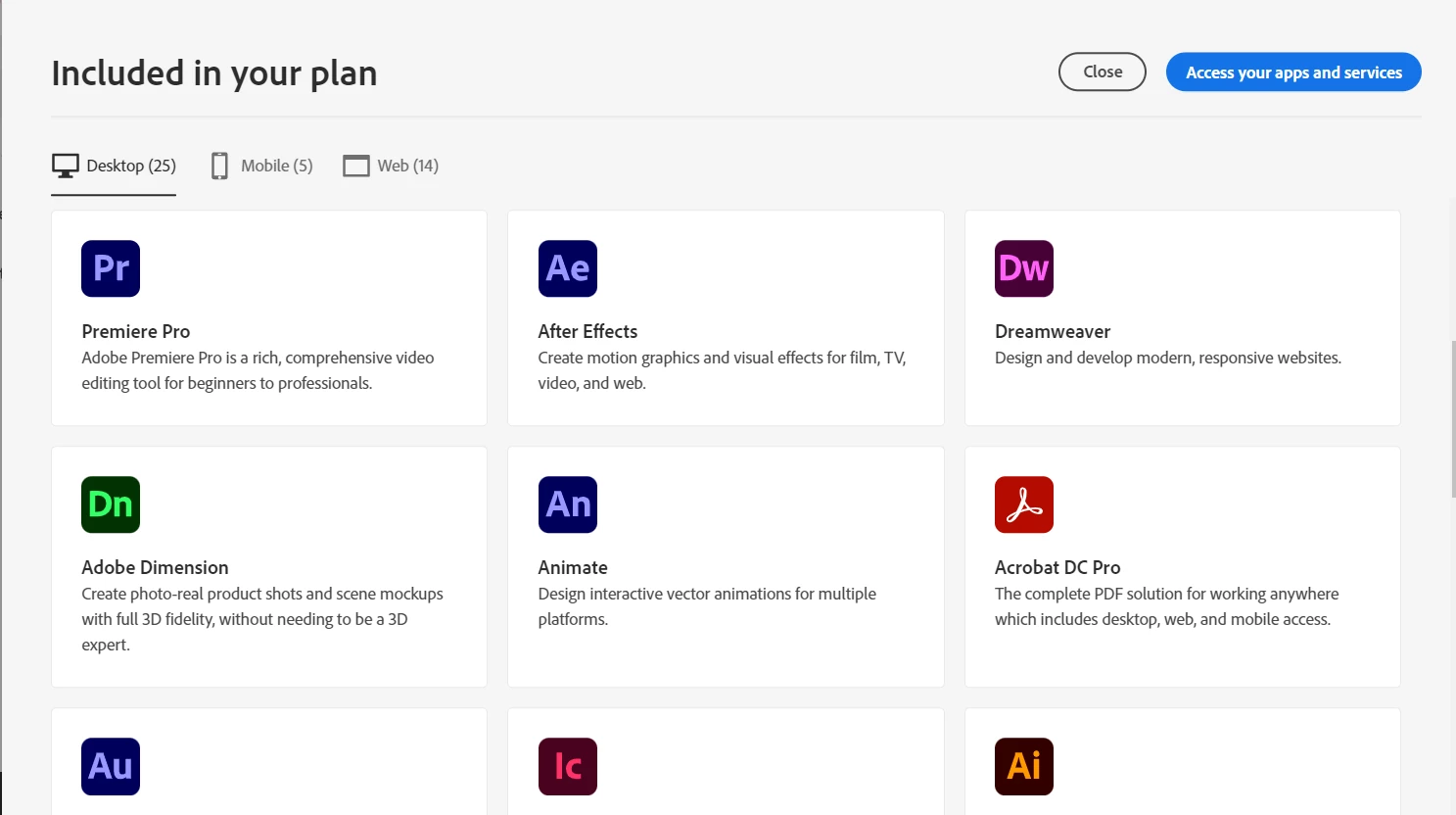Image resolution: width=1456 pixels, height=815 pixels.
Task: Click the Audition Au icon
Action: pyautogui.click(x=111, y=766)
